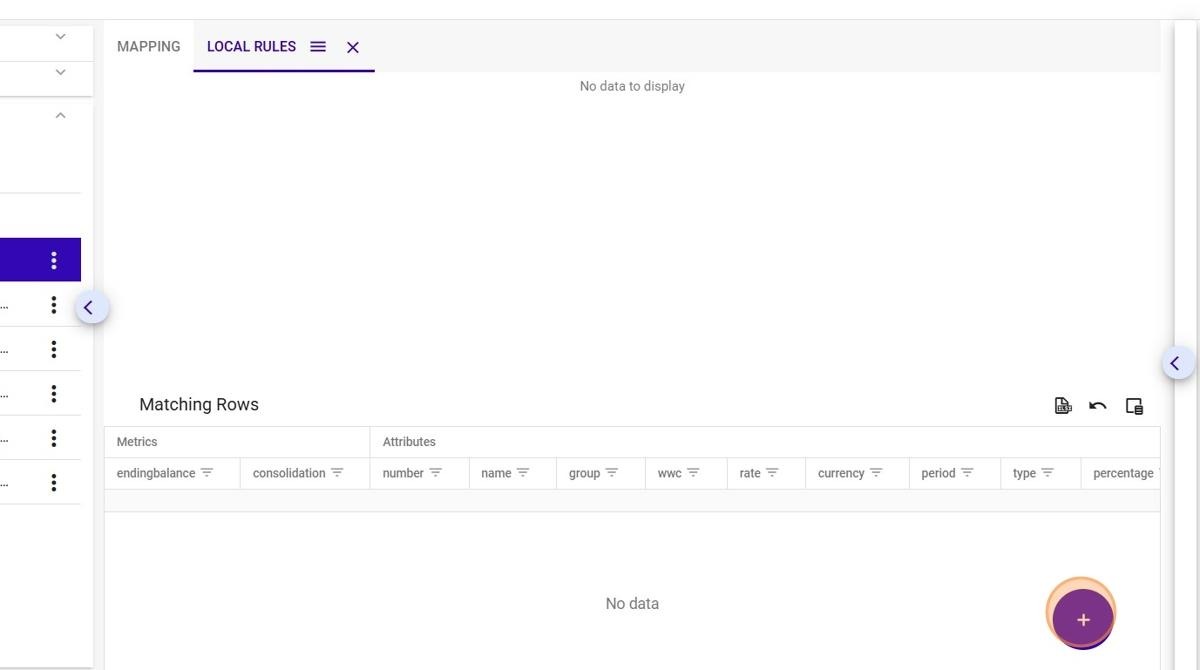Filter the period column

point(967,473)
